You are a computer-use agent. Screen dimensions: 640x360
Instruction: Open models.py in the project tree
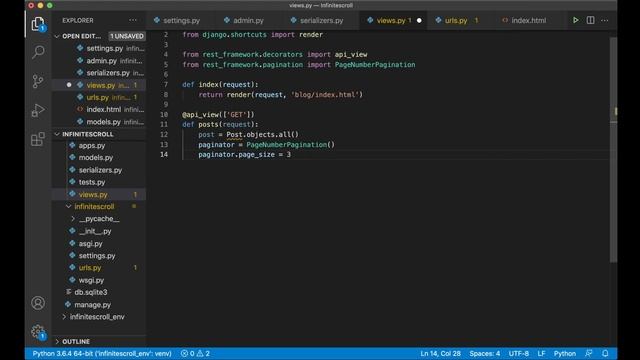(x=99, y=158)
